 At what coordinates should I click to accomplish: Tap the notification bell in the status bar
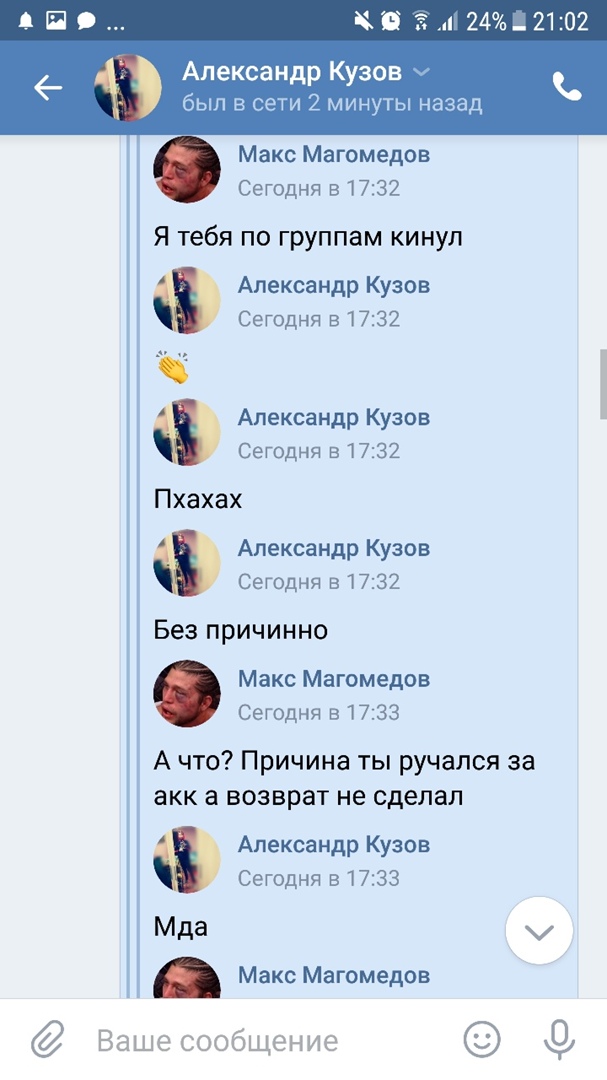26,20
